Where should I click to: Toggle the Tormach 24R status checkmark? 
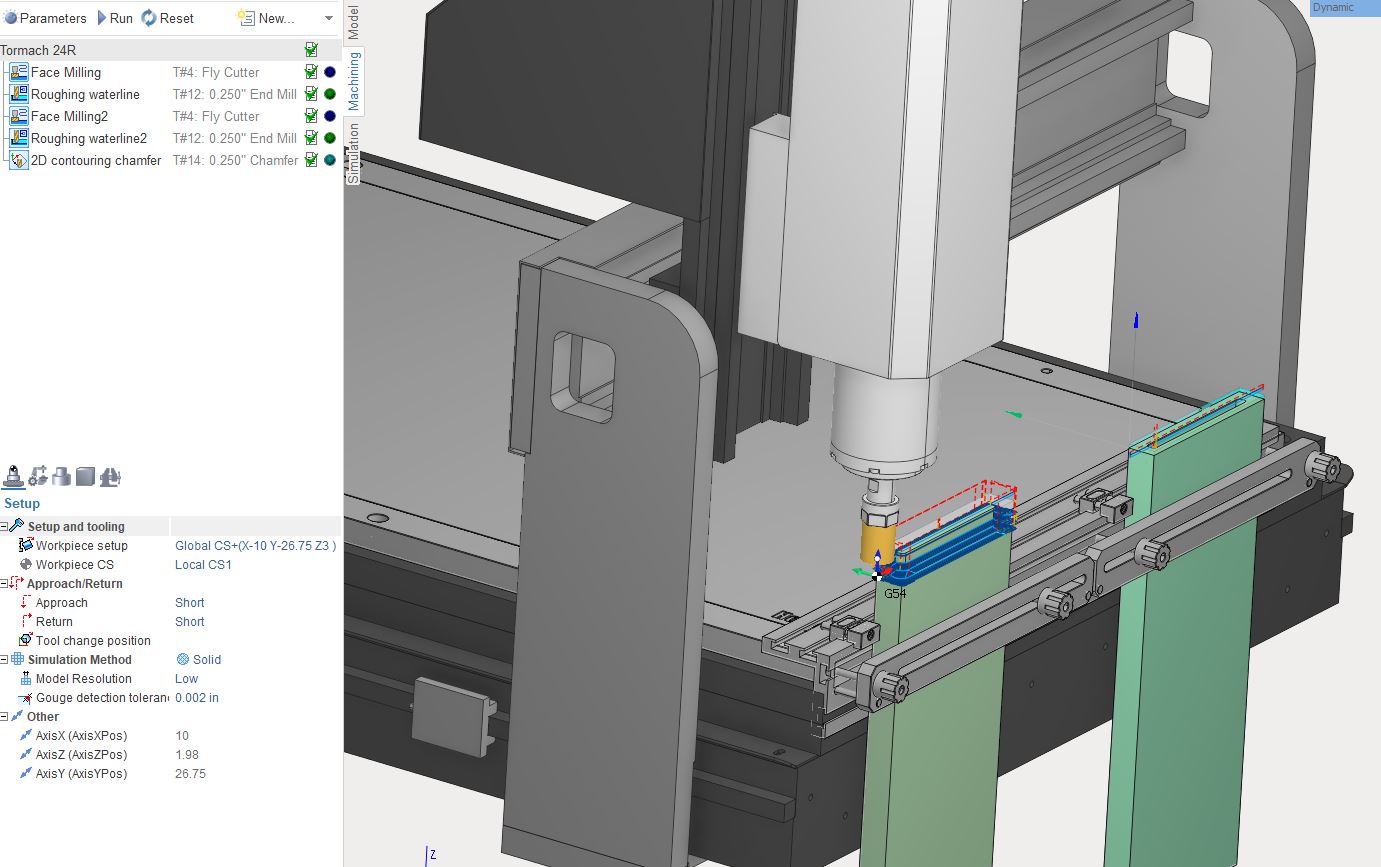[311, 49]
